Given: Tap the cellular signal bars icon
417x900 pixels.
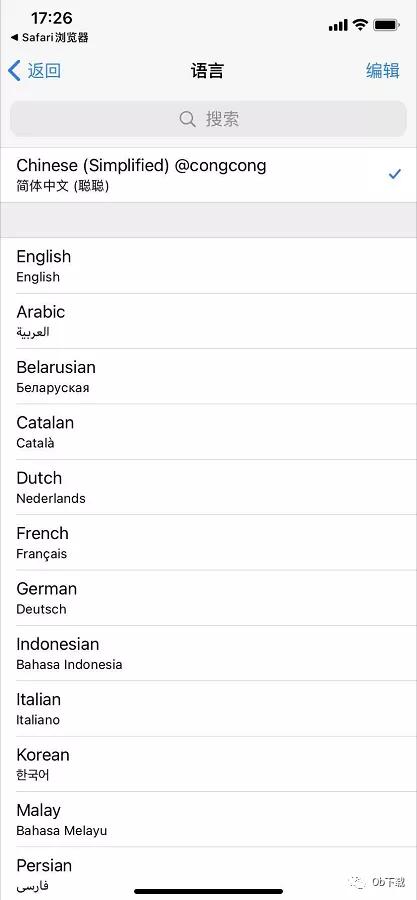Looking at the screenshot, I should [x=338, y=25].
